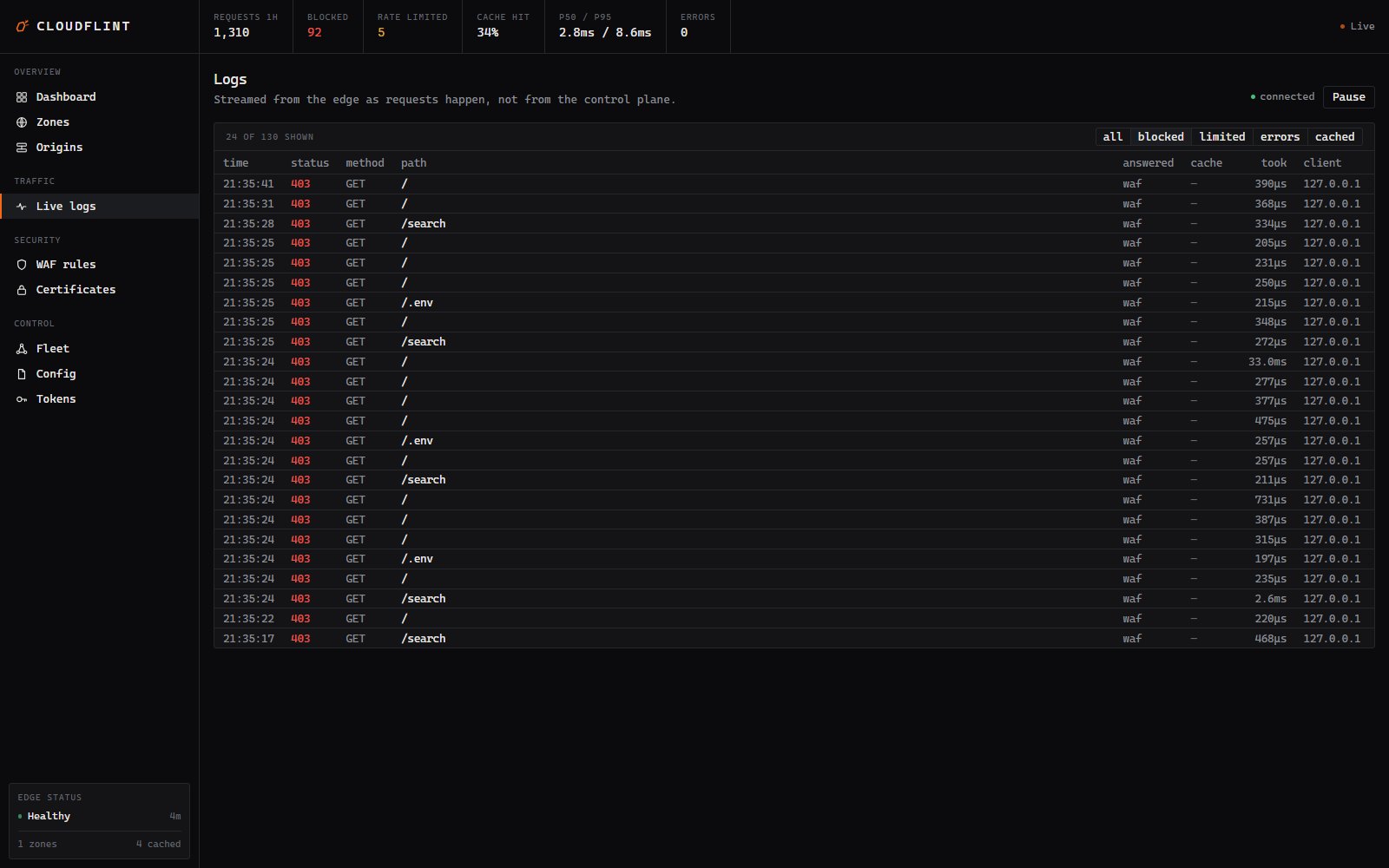The image size is (1389, 868).
Task: Click the 2.6ms duration cell
Action: pyautogui.click(x=1271, y=599)
